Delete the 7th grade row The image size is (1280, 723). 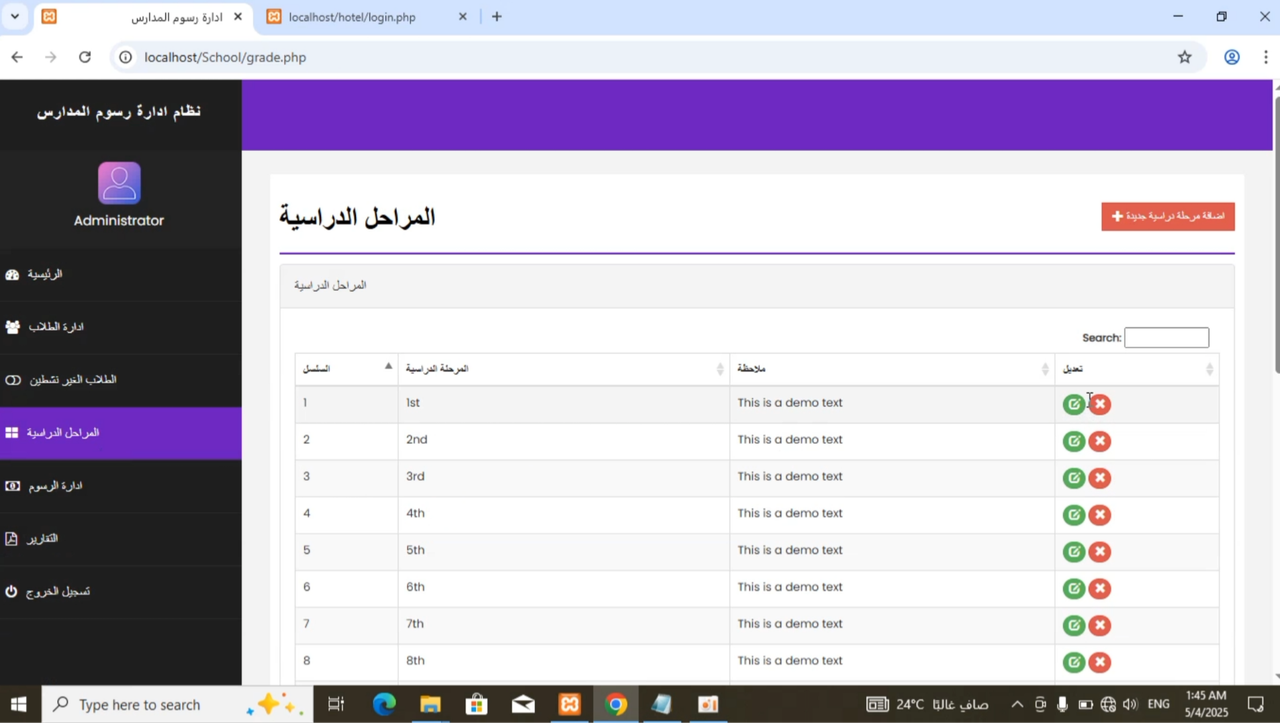pos(1100,626)
